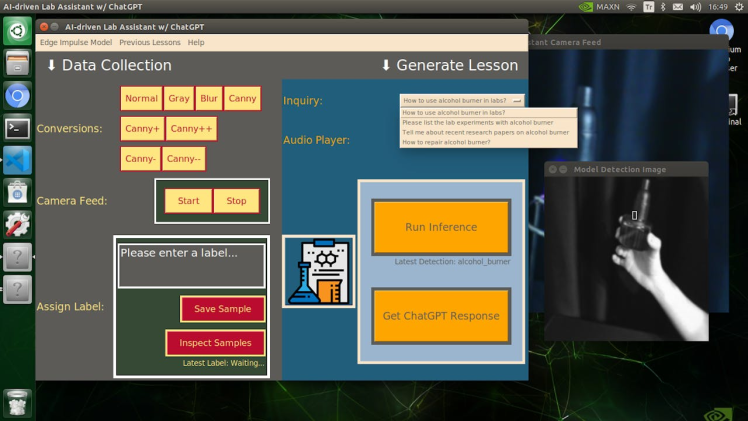Screen dimensions: 748x421
Task: Click the Canny-- conversion button
Action: pyautogui.click(x=184, y=159)
